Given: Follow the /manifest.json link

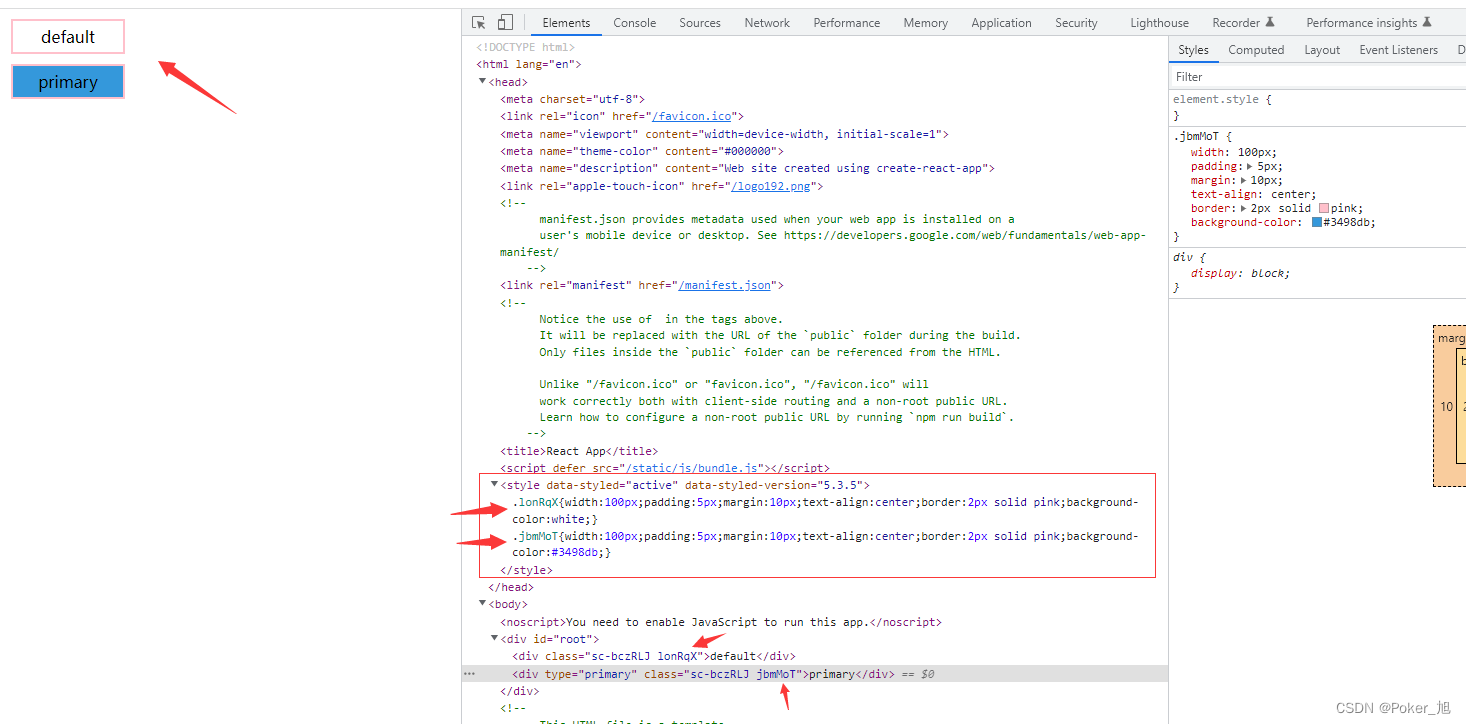Looking at the screenshot, I should [x=725, y=285].
